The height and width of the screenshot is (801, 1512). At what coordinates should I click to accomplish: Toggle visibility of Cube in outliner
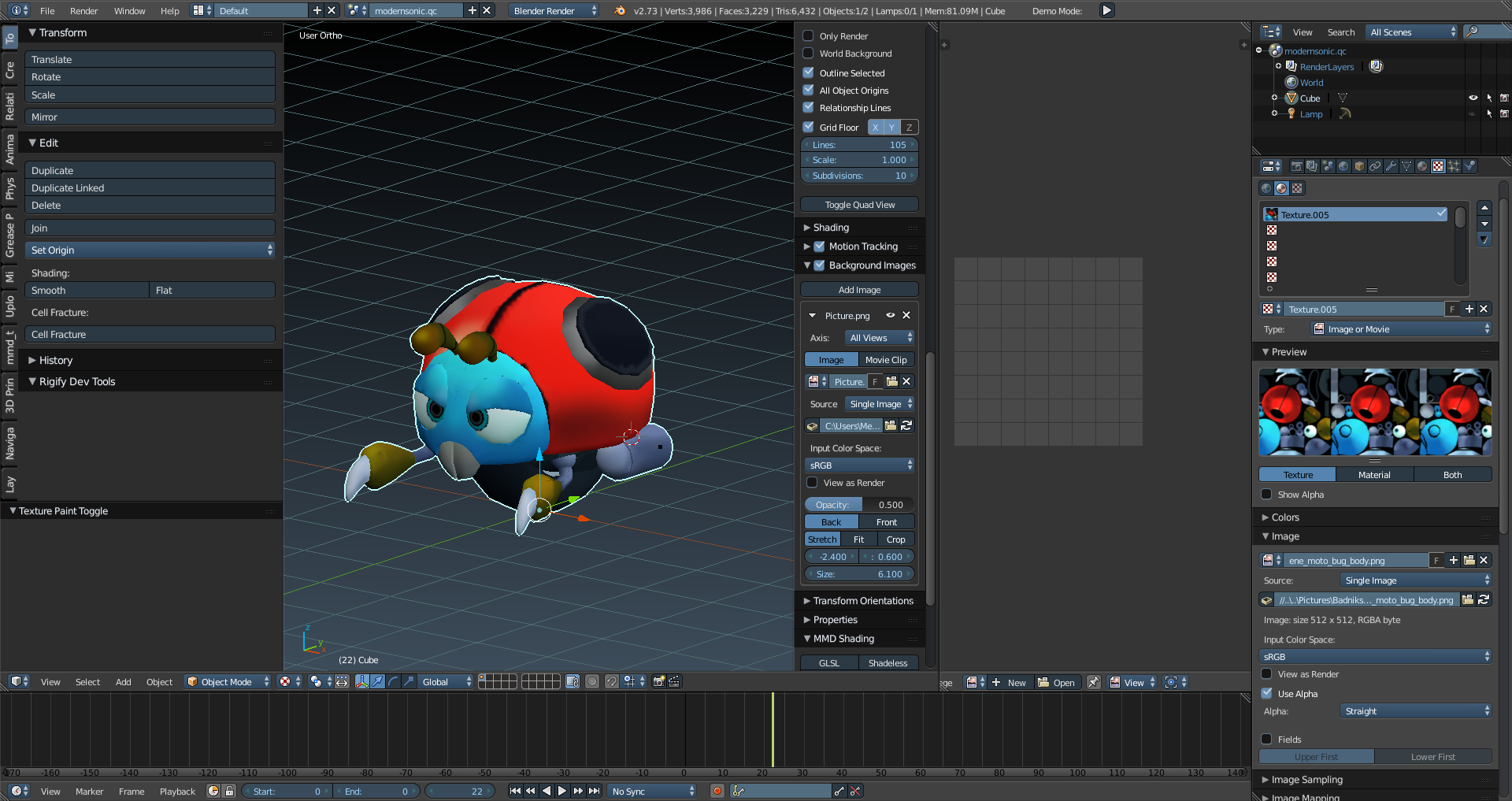pos(1473,98)
